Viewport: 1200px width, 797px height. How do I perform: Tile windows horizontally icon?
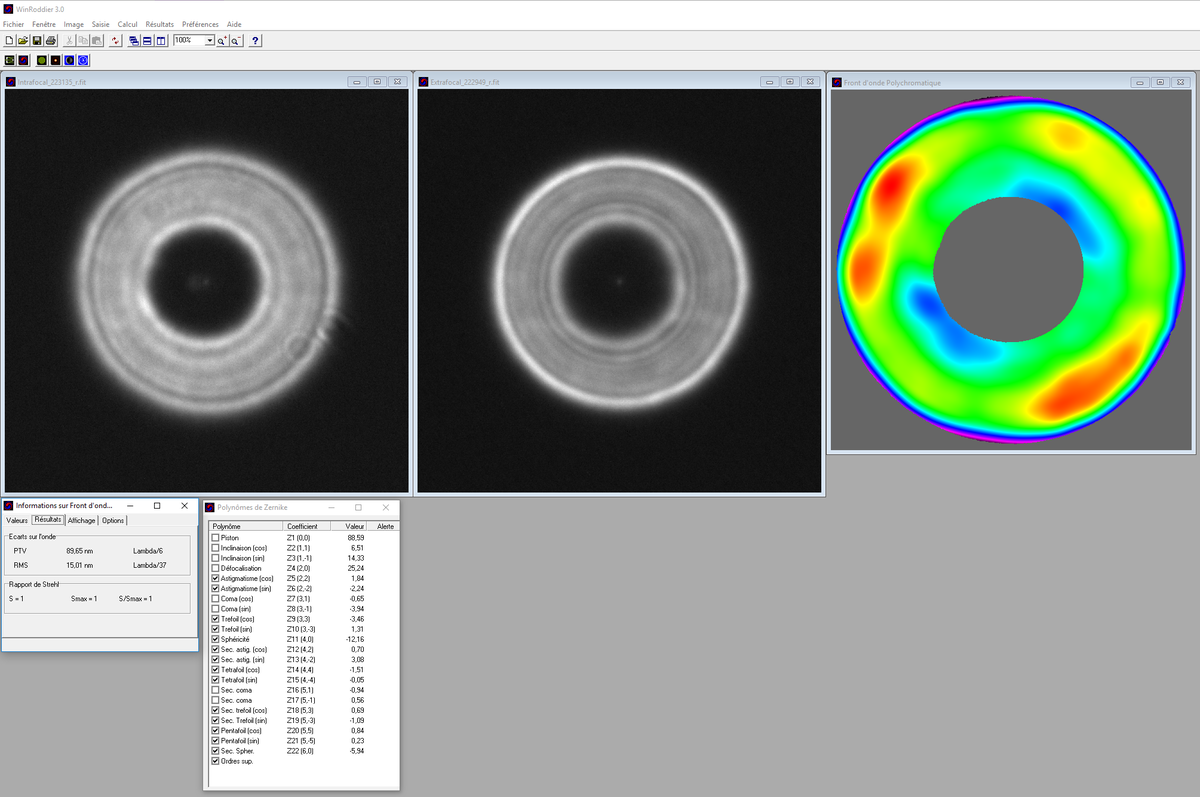[147, 40]
